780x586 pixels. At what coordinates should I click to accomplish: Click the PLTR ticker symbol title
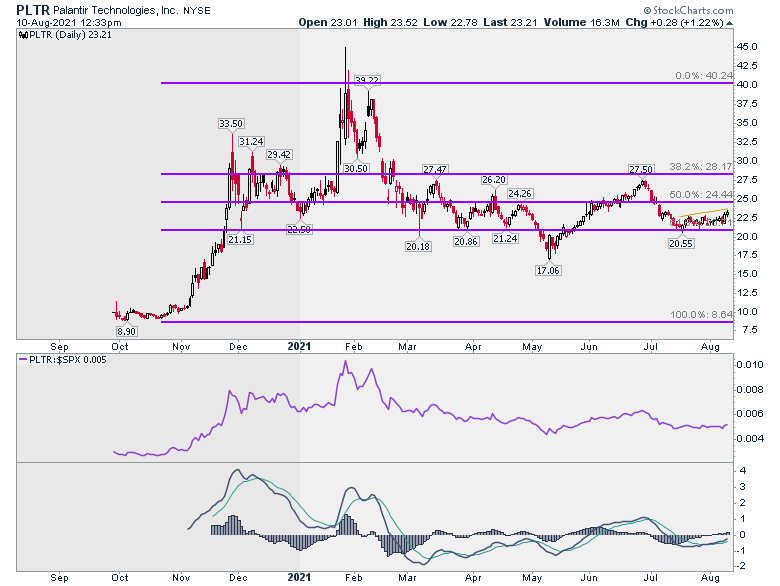click(x=33, y=10)
